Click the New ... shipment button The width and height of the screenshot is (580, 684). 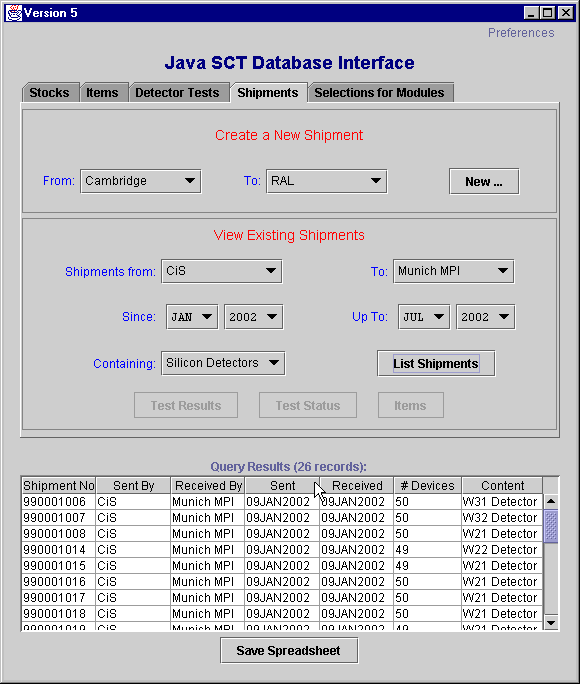pos(484,181)
